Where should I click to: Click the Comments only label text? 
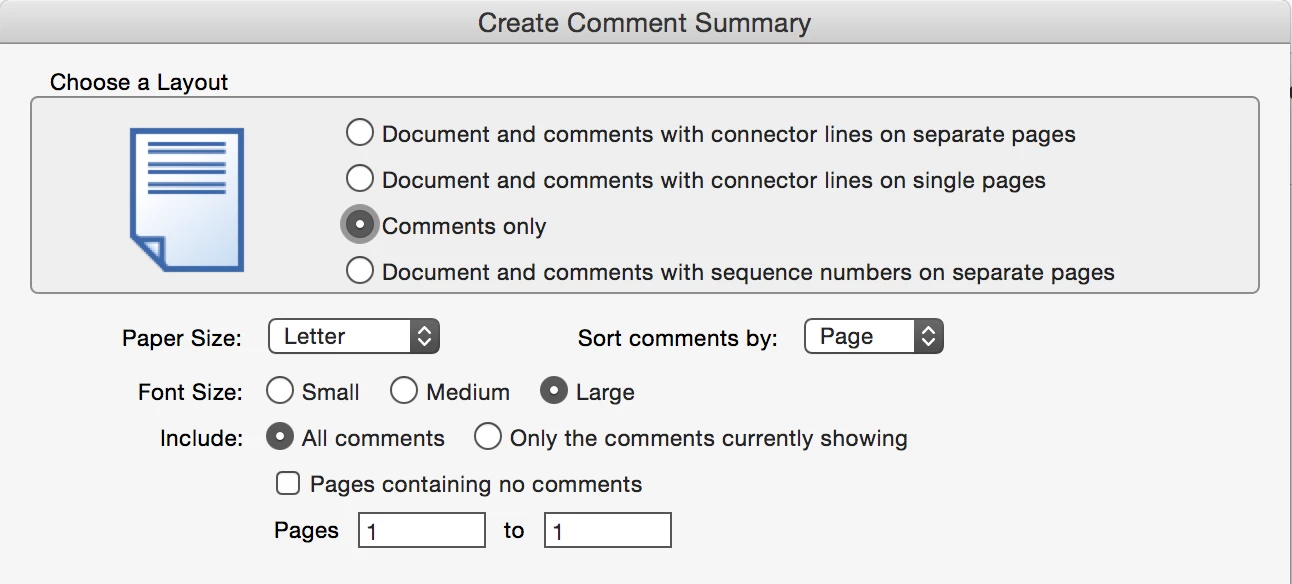464,226
